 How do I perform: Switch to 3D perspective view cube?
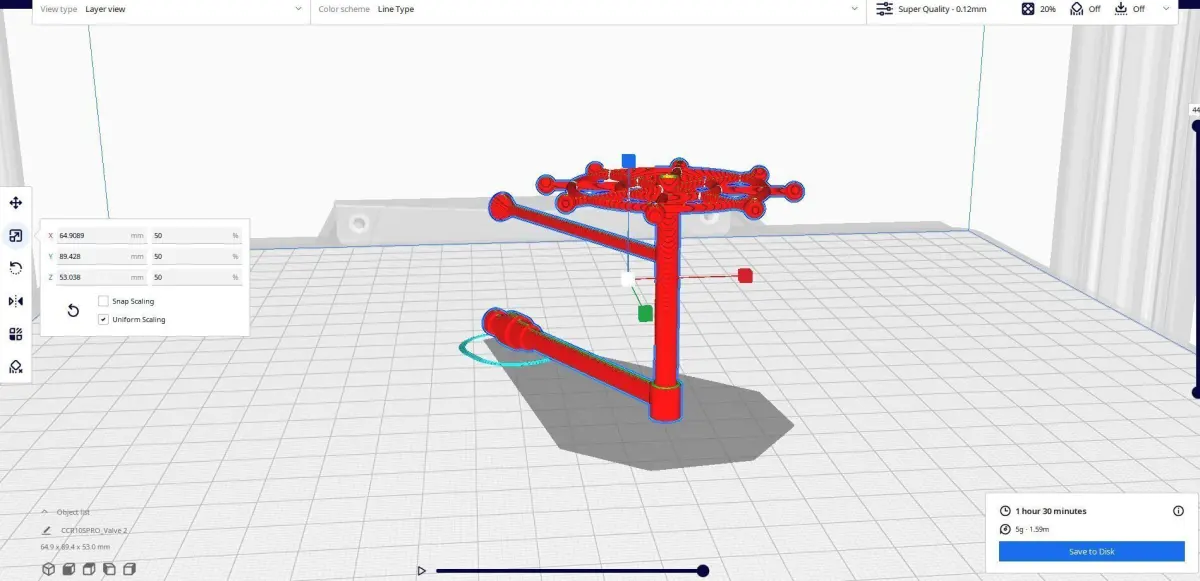coord(48,569)
